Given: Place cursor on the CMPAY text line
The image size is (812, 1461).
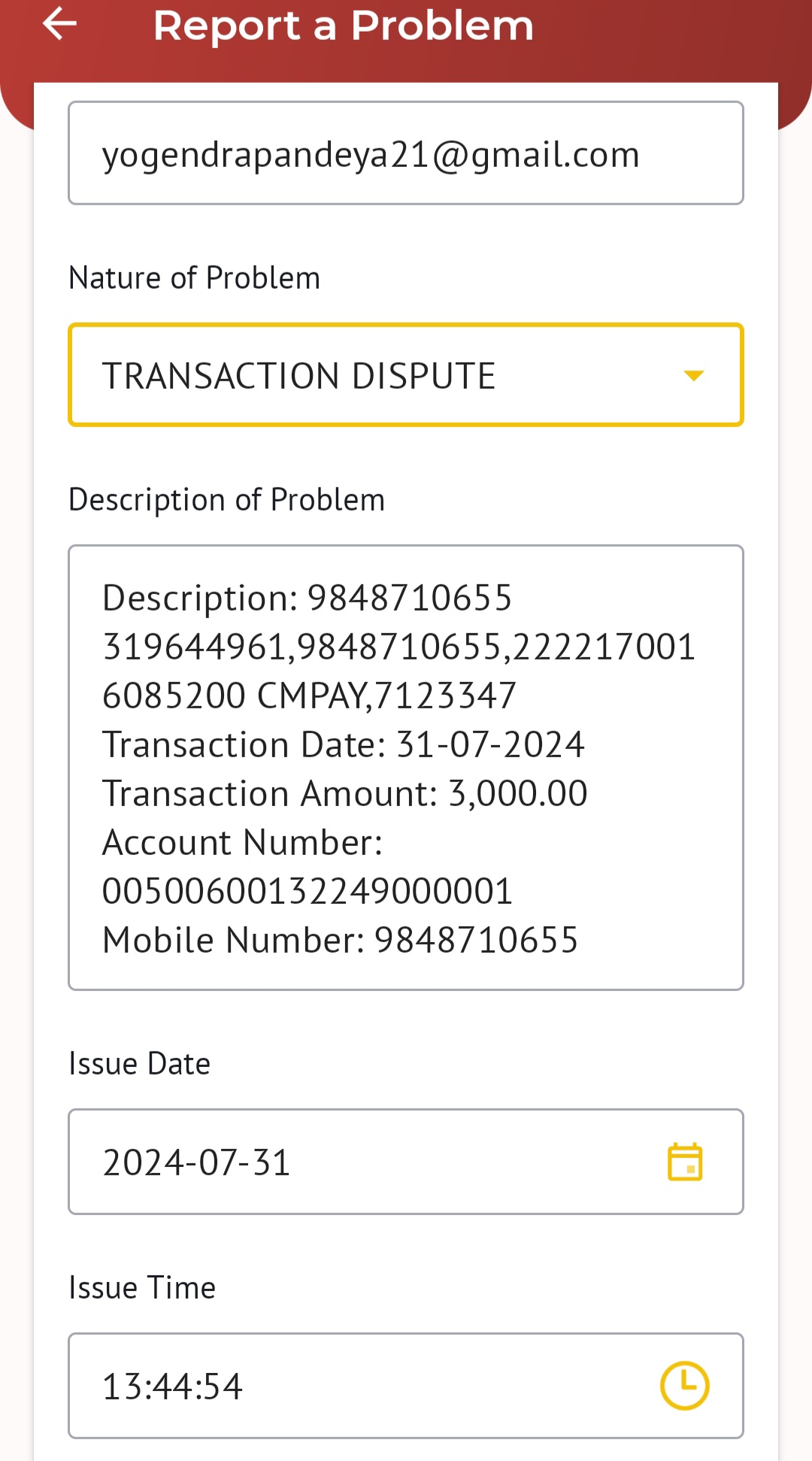Looking at the screenshot, I should coord(310,696).
